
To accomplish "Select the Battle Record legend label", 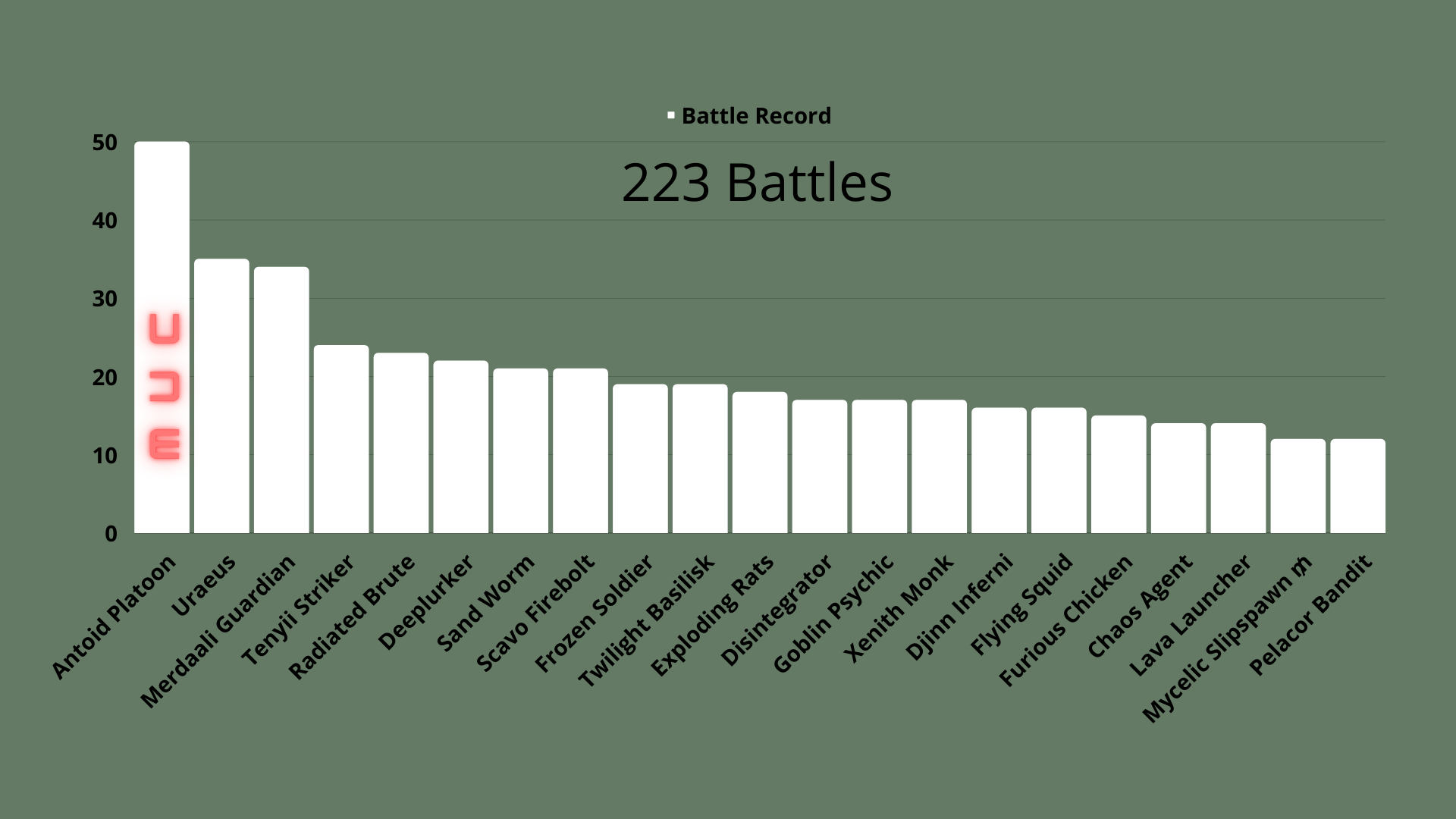I will click(x=756, y=116).
